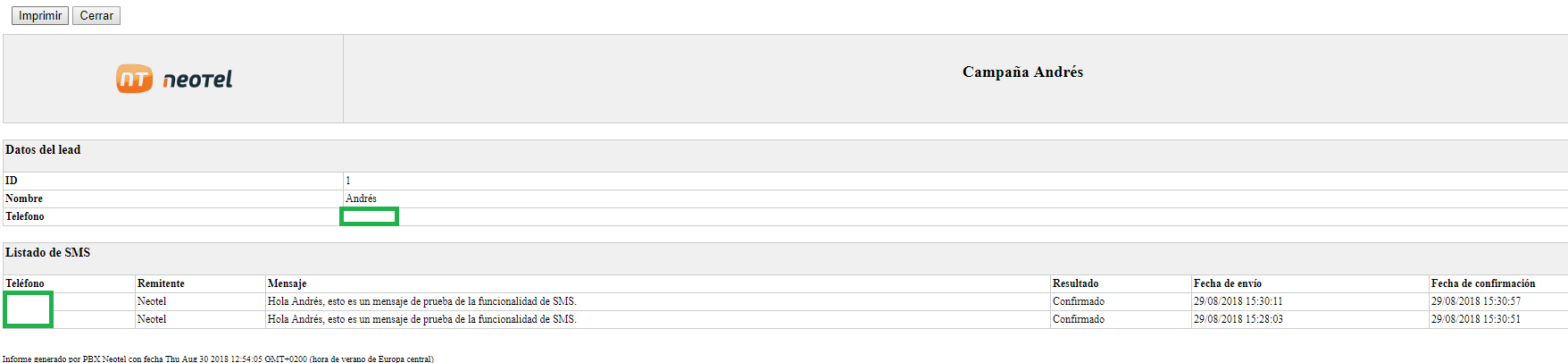Click Neotel sender in first SMS row
1568x363 pixels.
pos(152,301)
